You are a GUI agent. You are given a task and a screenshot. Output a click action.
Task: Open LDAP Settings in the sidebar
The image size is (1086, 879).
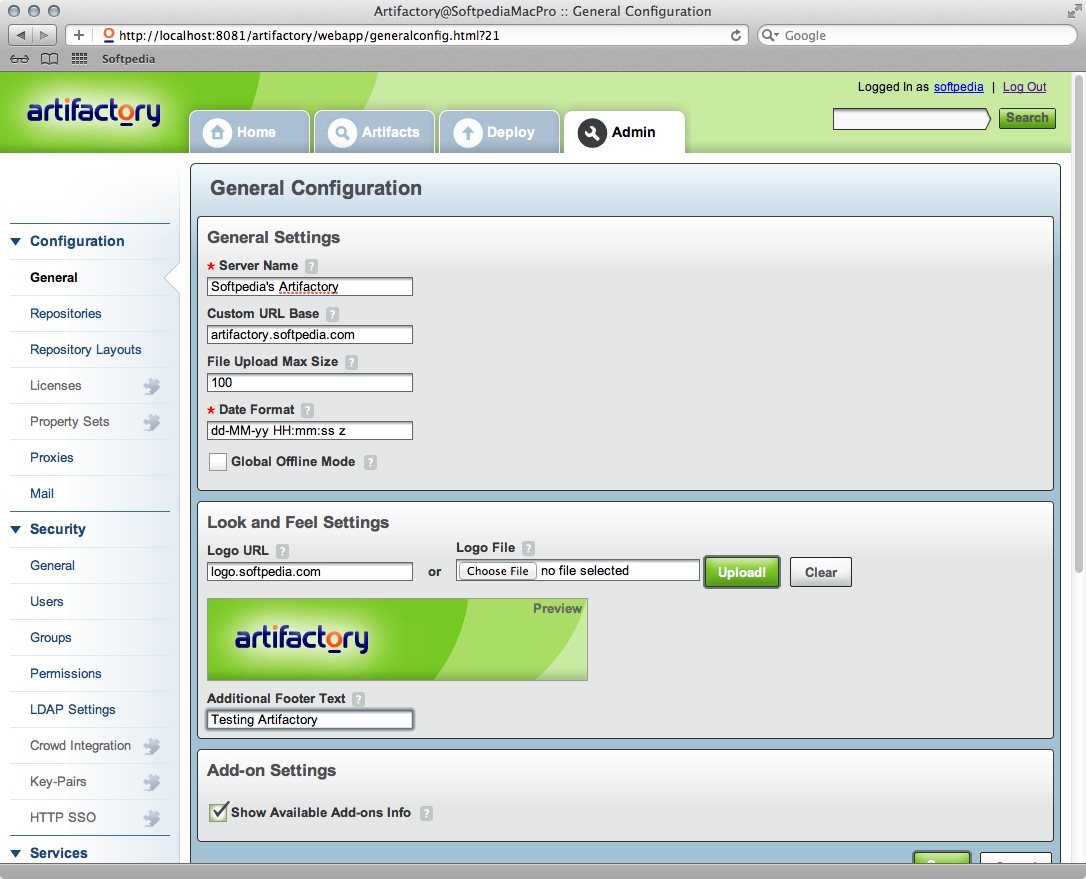tap(73, 710)
